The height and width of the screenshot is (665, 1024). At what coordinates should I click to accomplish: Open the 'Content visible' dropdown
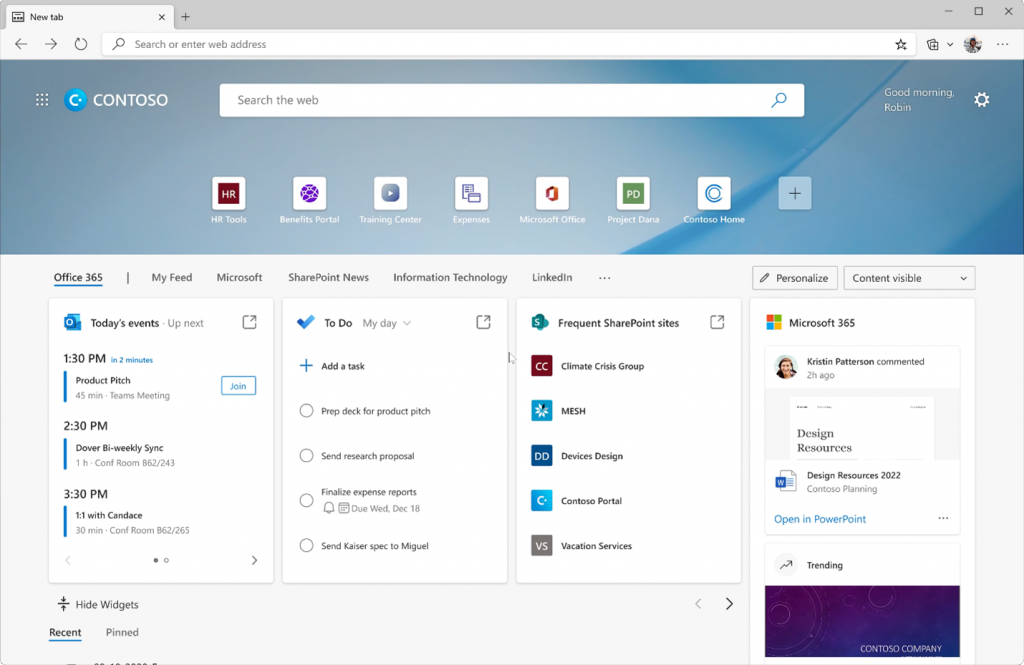click(908, 277)
